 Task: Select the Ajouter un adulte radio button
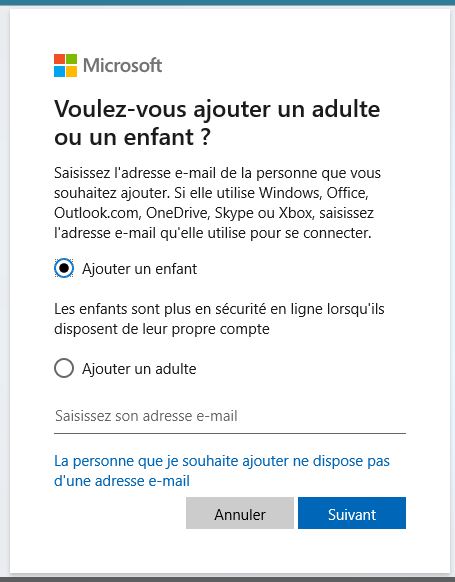64,368
